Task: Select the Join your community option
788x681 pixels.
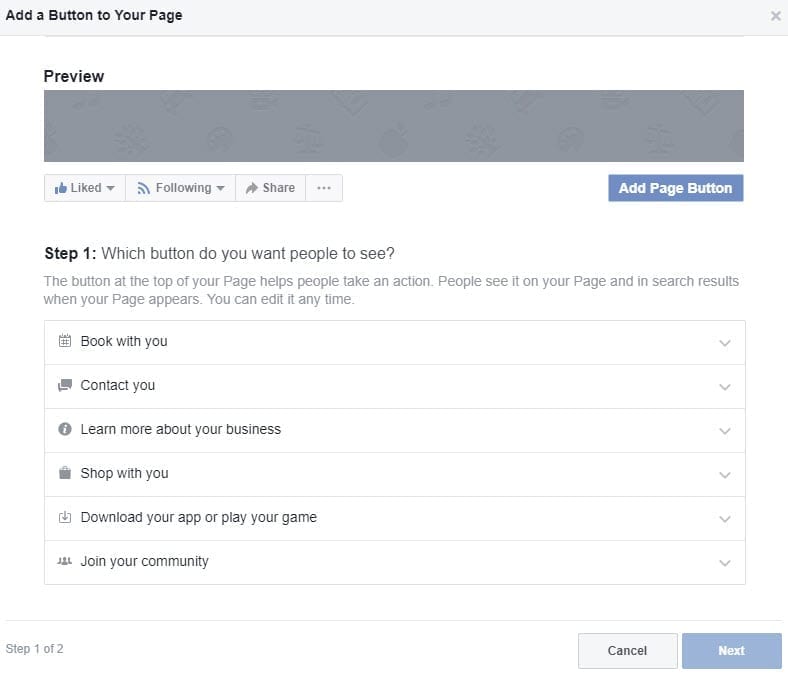Action: coord(395,562)
